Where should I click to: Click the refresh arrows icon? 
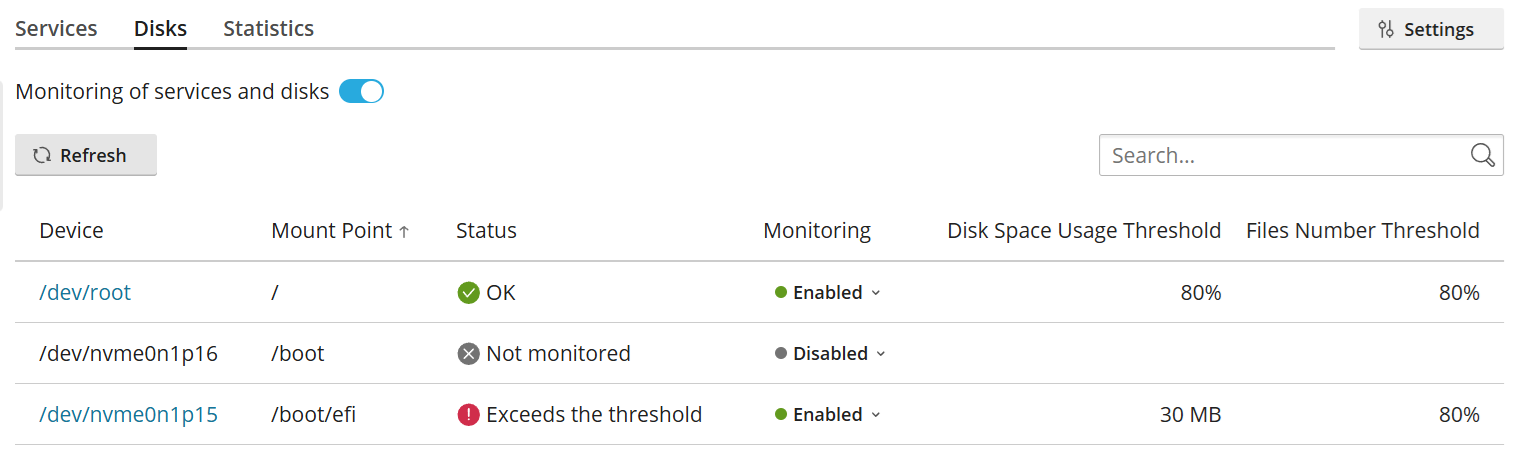[x=42, y=155]
